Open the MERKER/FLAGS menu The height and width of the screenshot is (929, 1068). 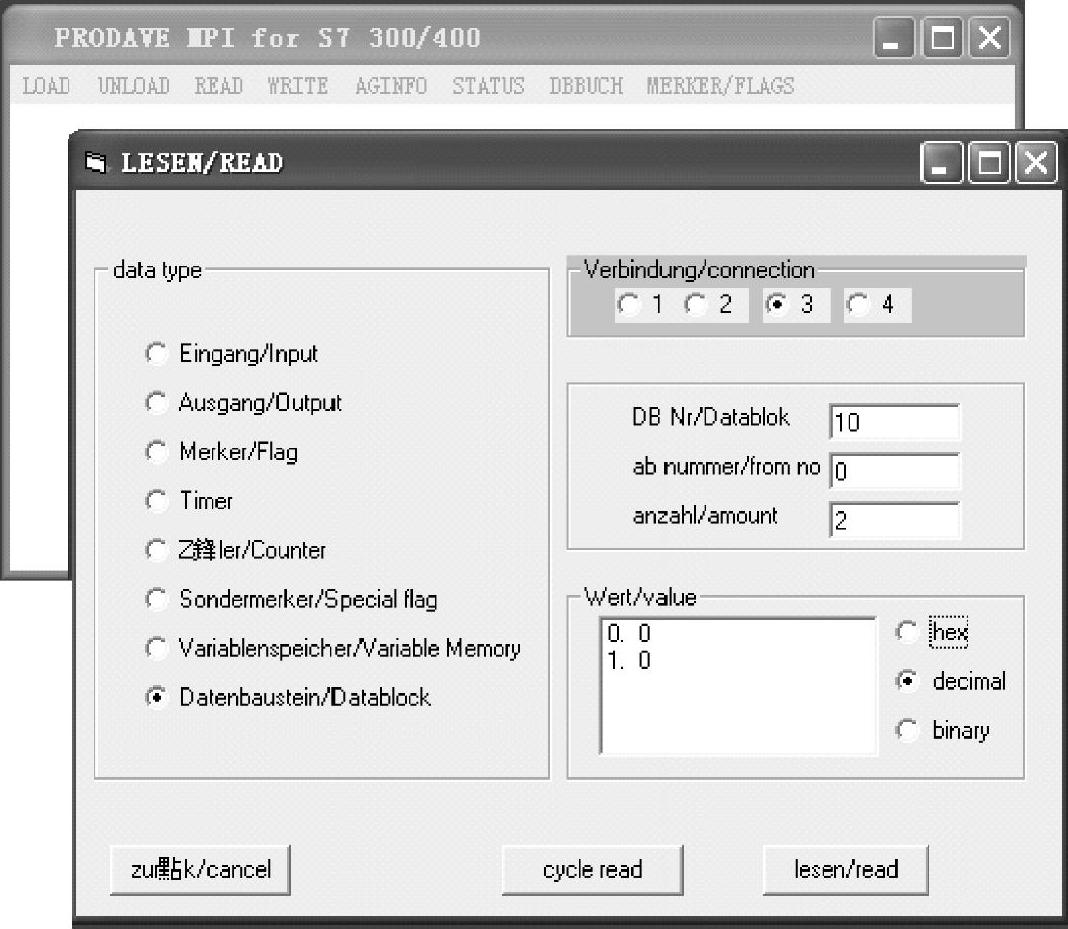point(721,86)
